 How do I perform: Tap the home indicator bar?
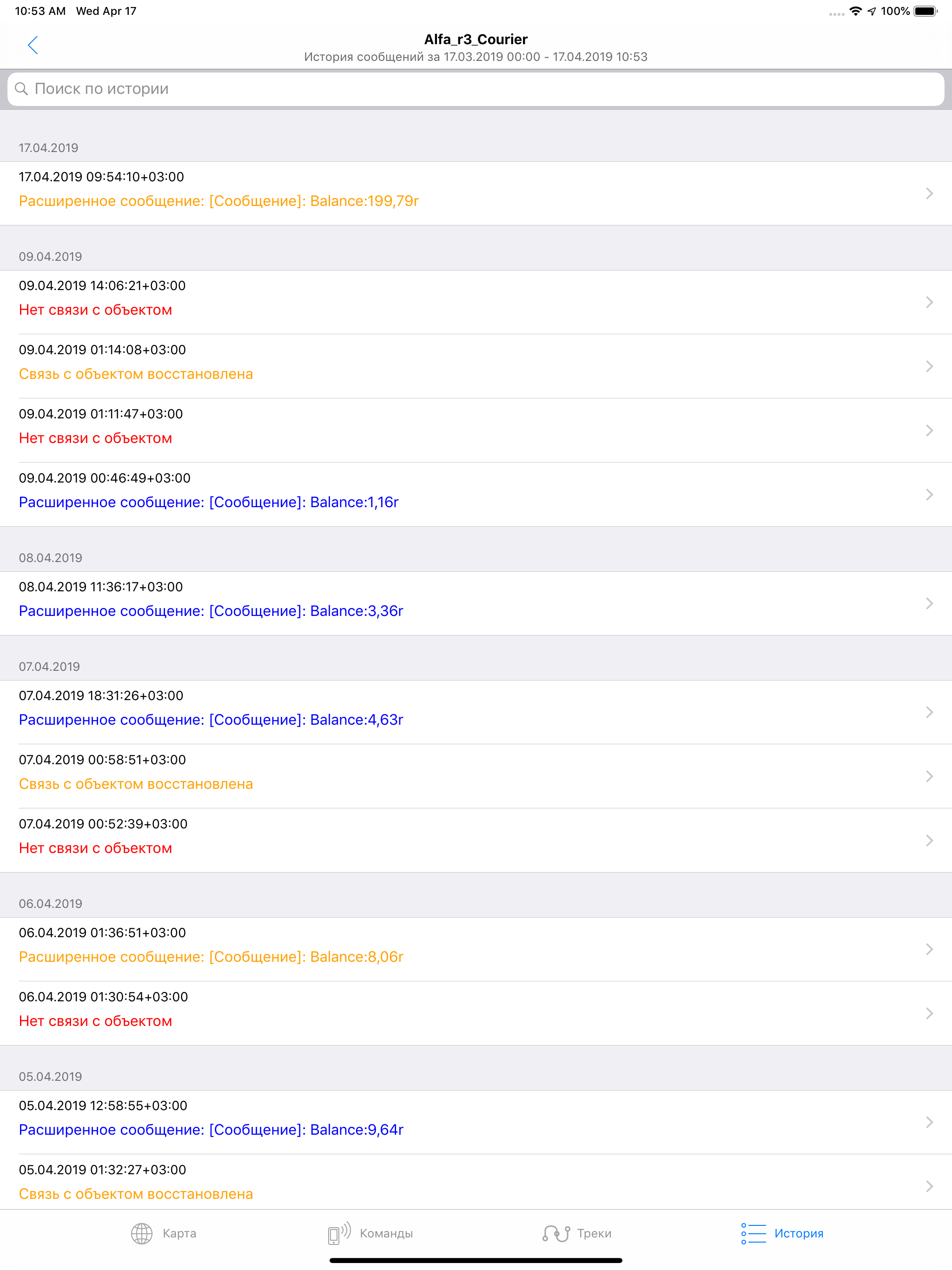(476, 1260)
